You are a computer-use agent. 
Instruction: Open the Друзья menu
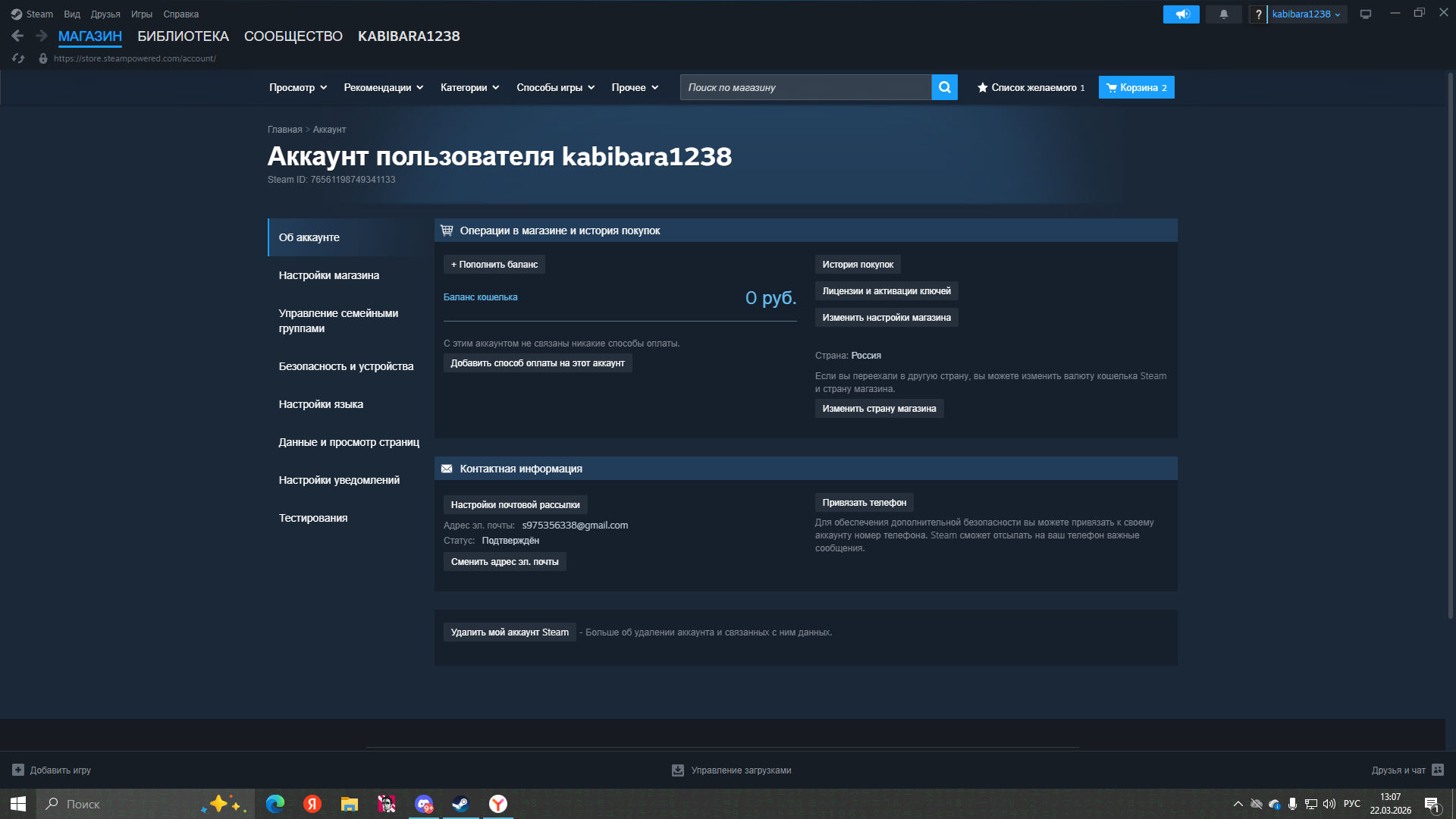(x=105, y=14)
